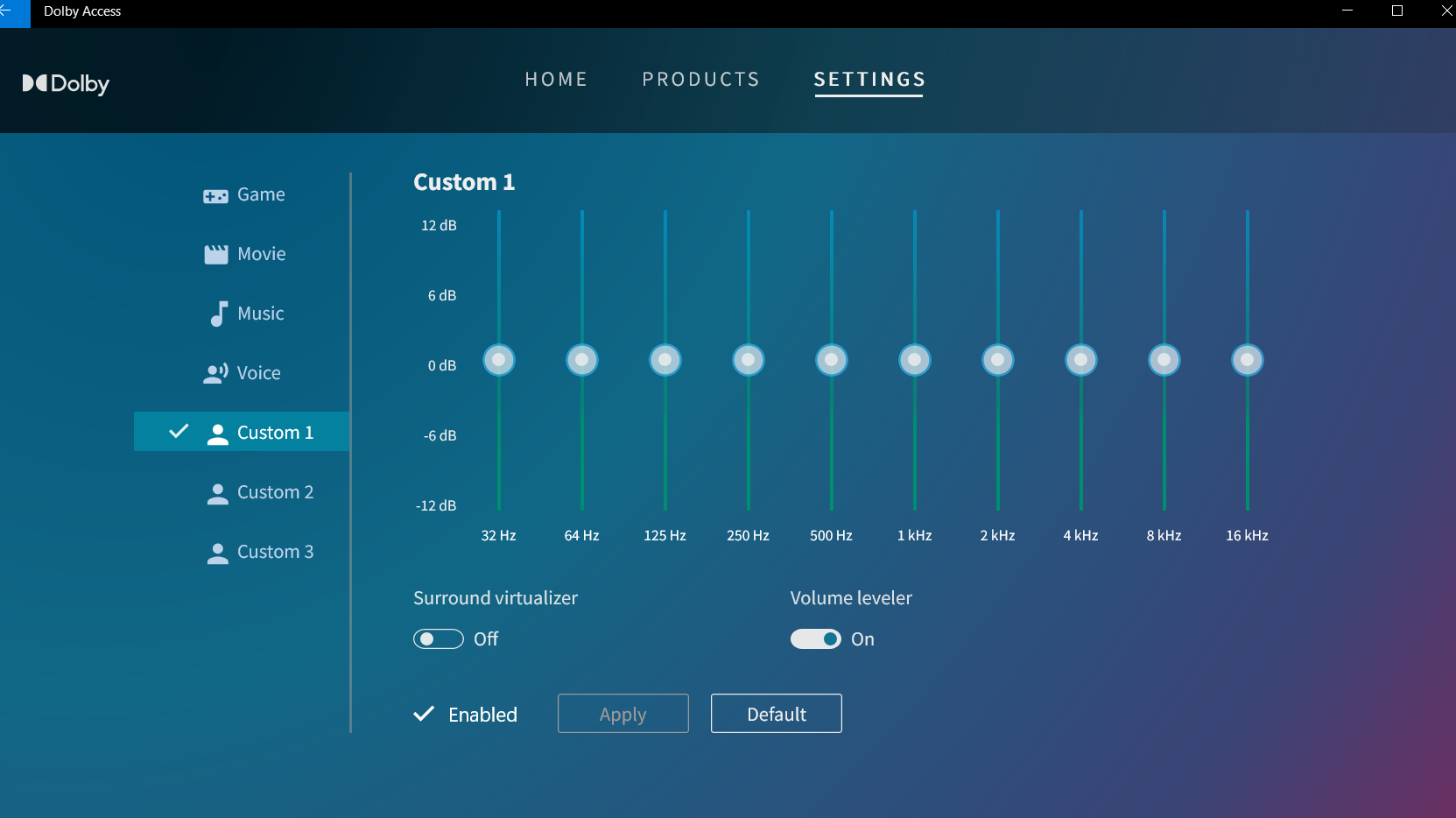Click the -6 dB scale label
The width and height of the screenshot is (1456, 818).
tap(440, 435)
